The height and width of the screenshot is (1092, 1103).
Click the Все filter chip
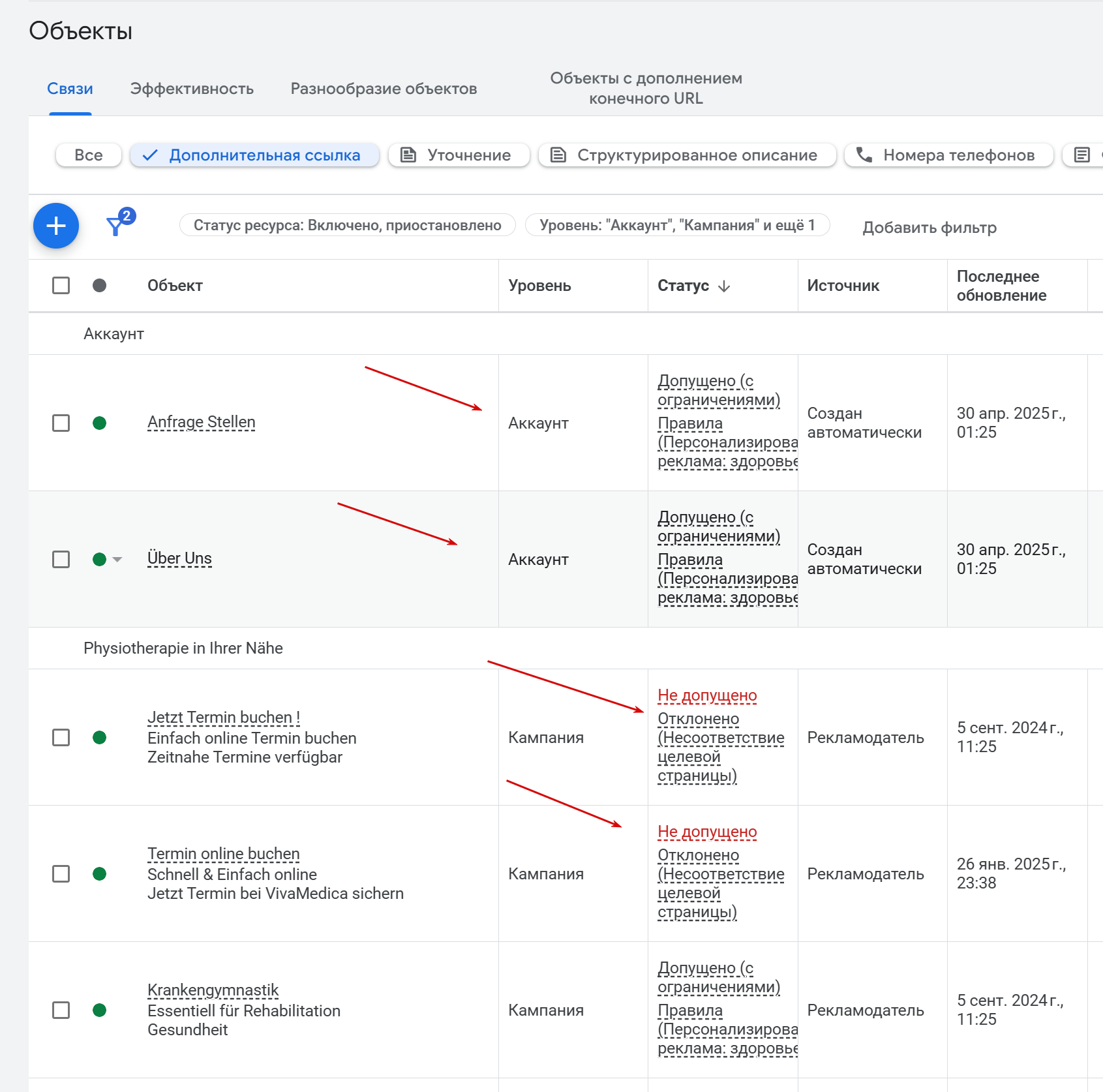pos(89,155)
